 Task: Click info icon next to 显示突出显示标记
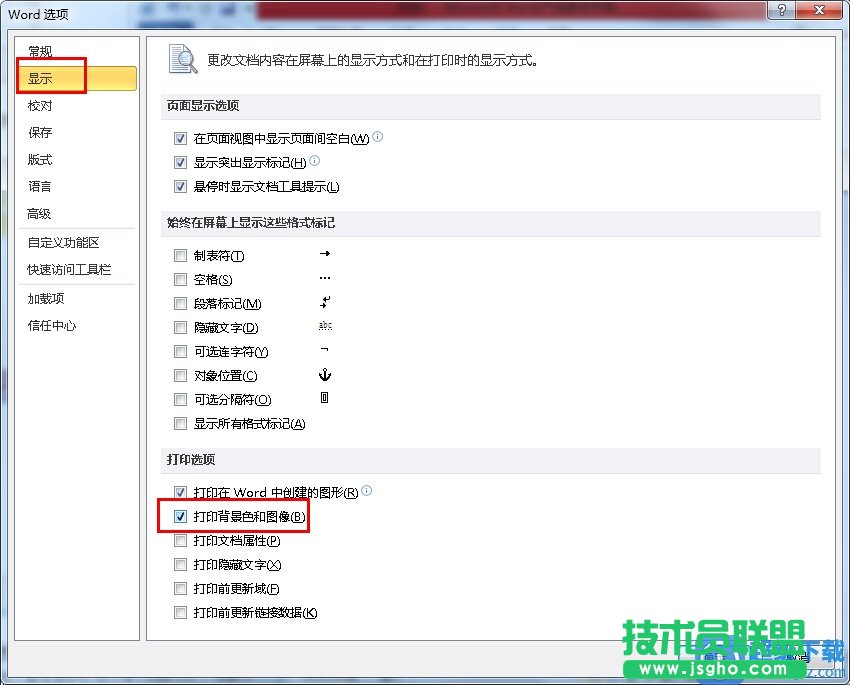(x=315, y=161)
